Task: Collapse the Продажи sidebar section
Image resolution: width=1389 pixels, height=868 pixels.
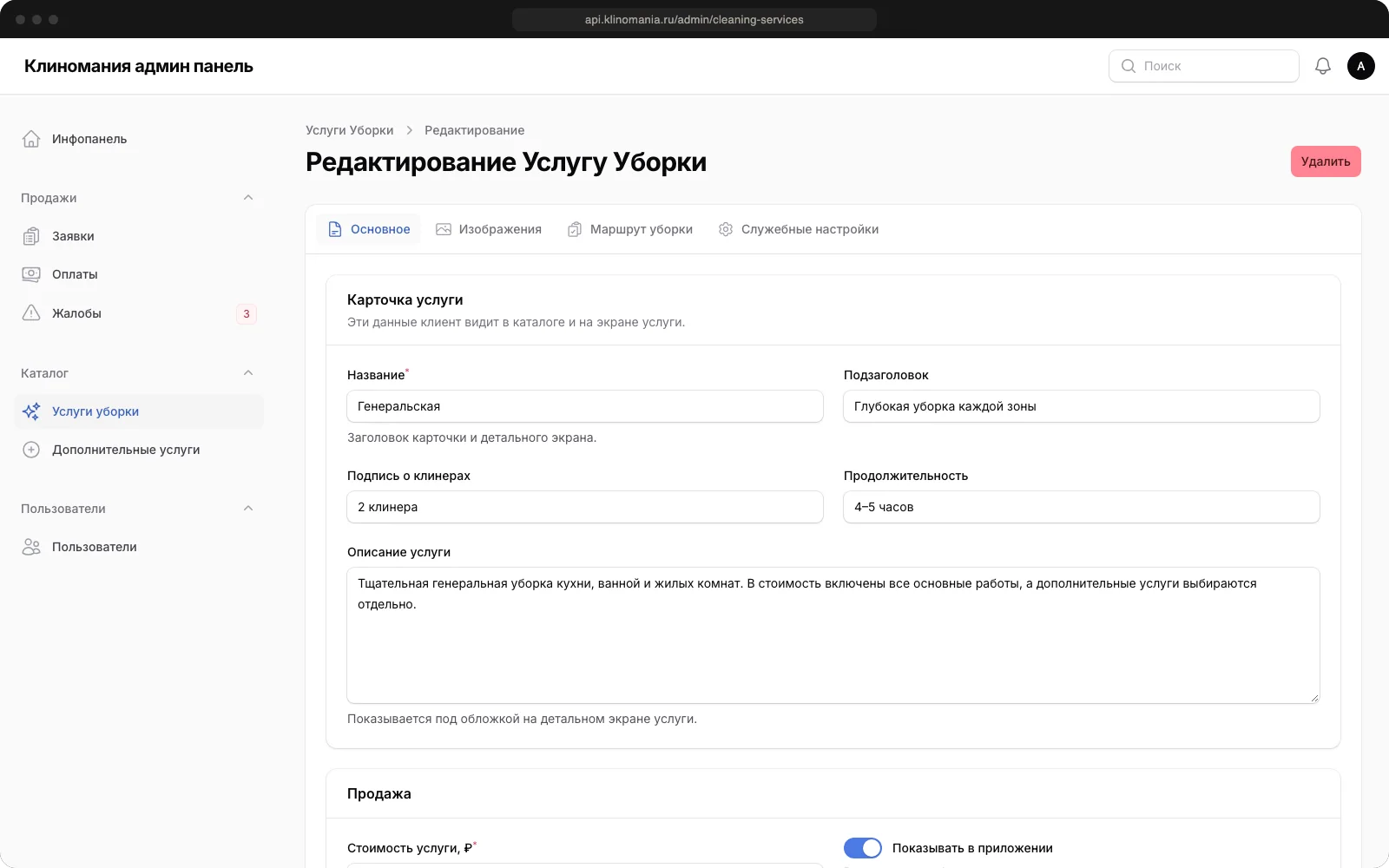Action: [x=248, y=198]
